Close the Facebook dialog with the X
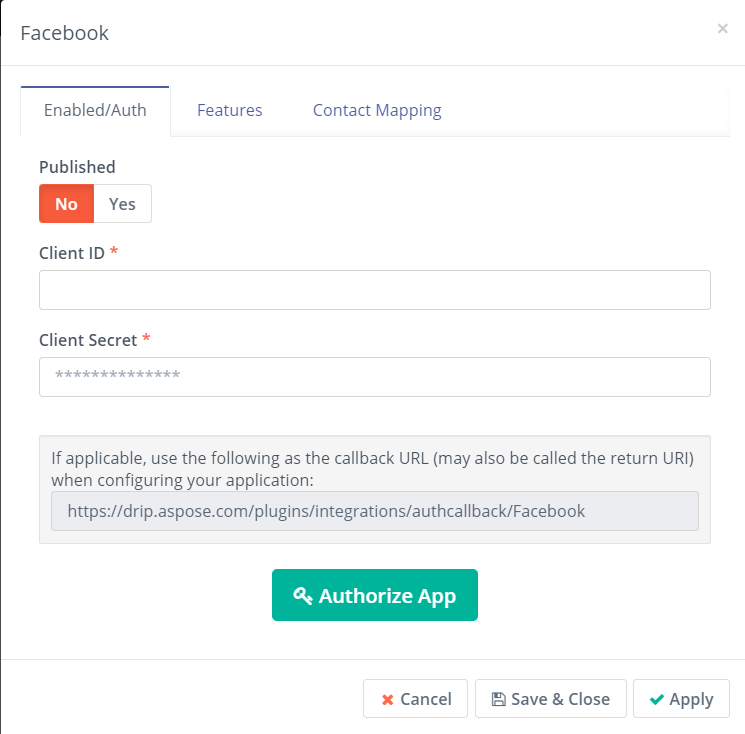Image resolution: width=745 pixels, height=734 pixels. coord(722,29)
